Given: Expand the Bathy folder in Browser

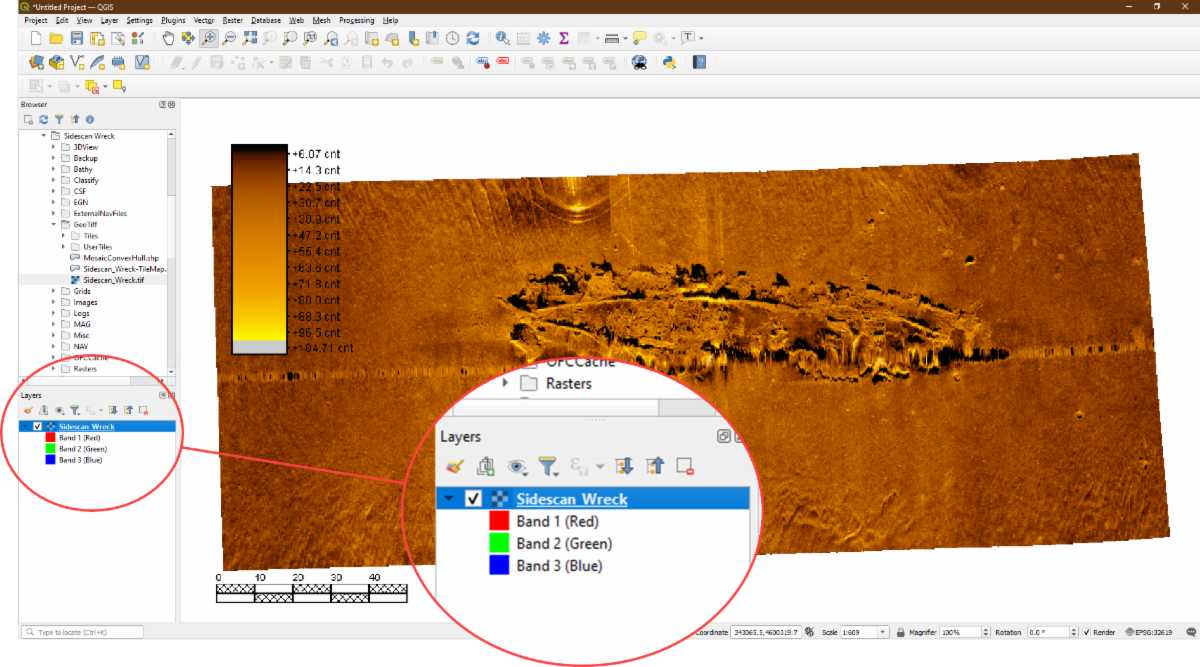Looking at the screenshot, I should (x=54, y=169).
